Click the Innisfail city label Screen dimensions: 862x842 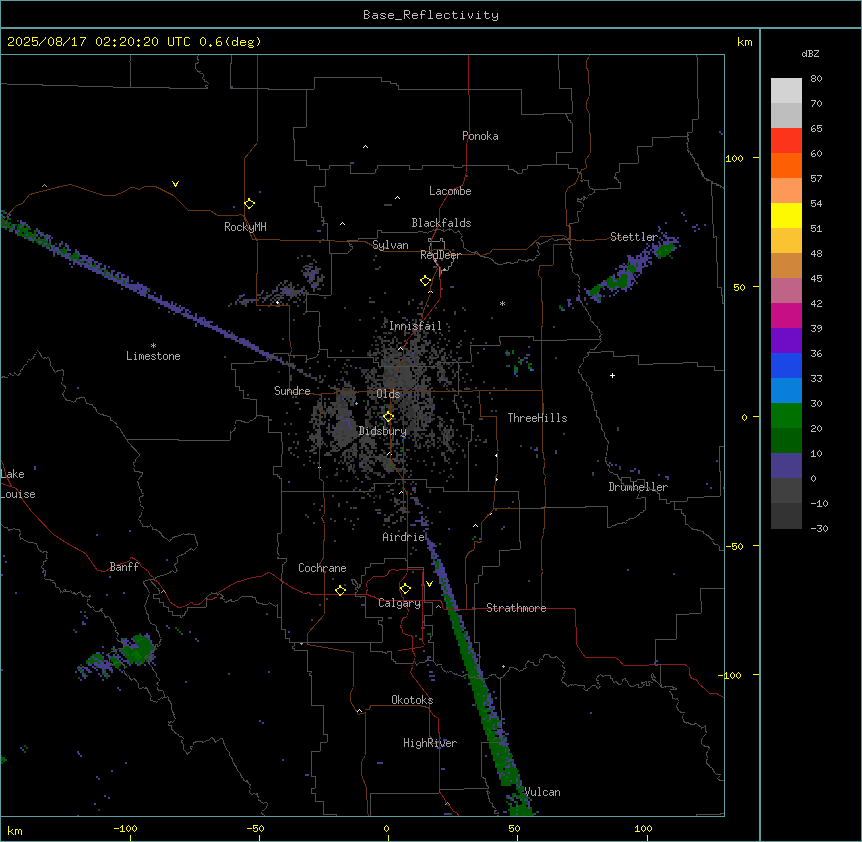click(415, 326)
